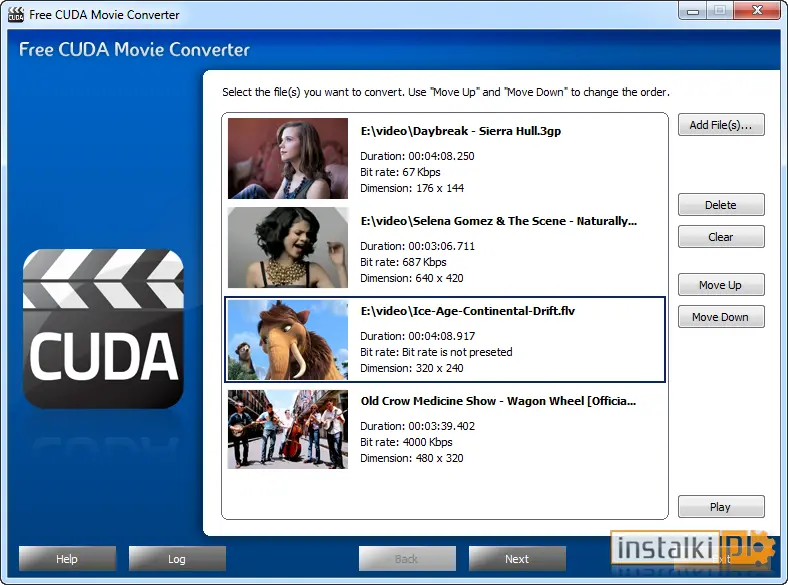Click the Duration 00:04:08.917 text
Screen dimensions: 788x585
pyautogui.click(x=417, y=336)
